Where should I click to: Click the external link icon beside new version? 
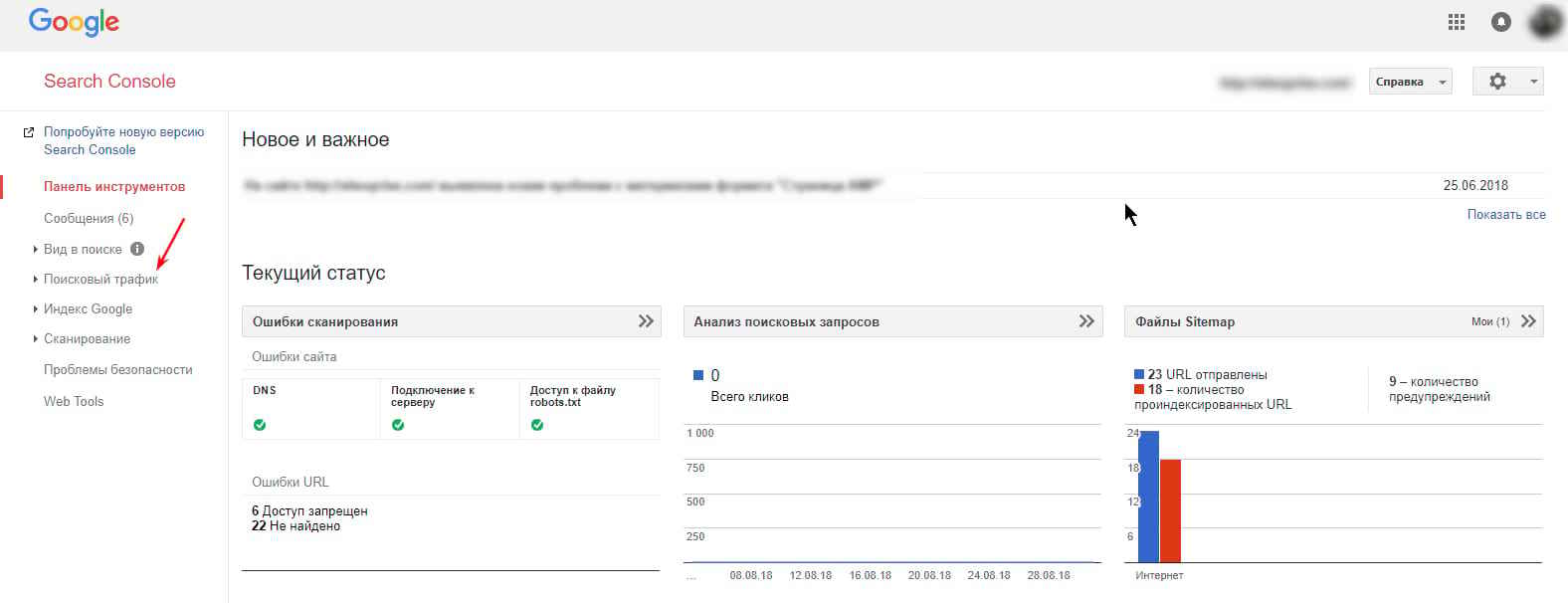29,131
